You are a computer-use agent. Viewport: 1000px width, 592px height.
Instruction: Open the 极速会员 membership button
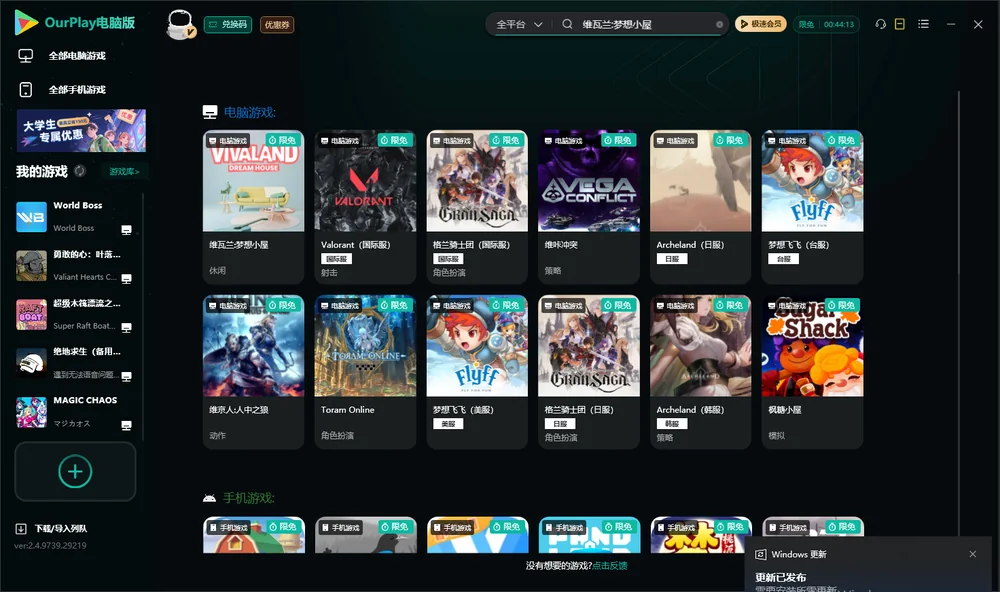click(x=761, y=24)
